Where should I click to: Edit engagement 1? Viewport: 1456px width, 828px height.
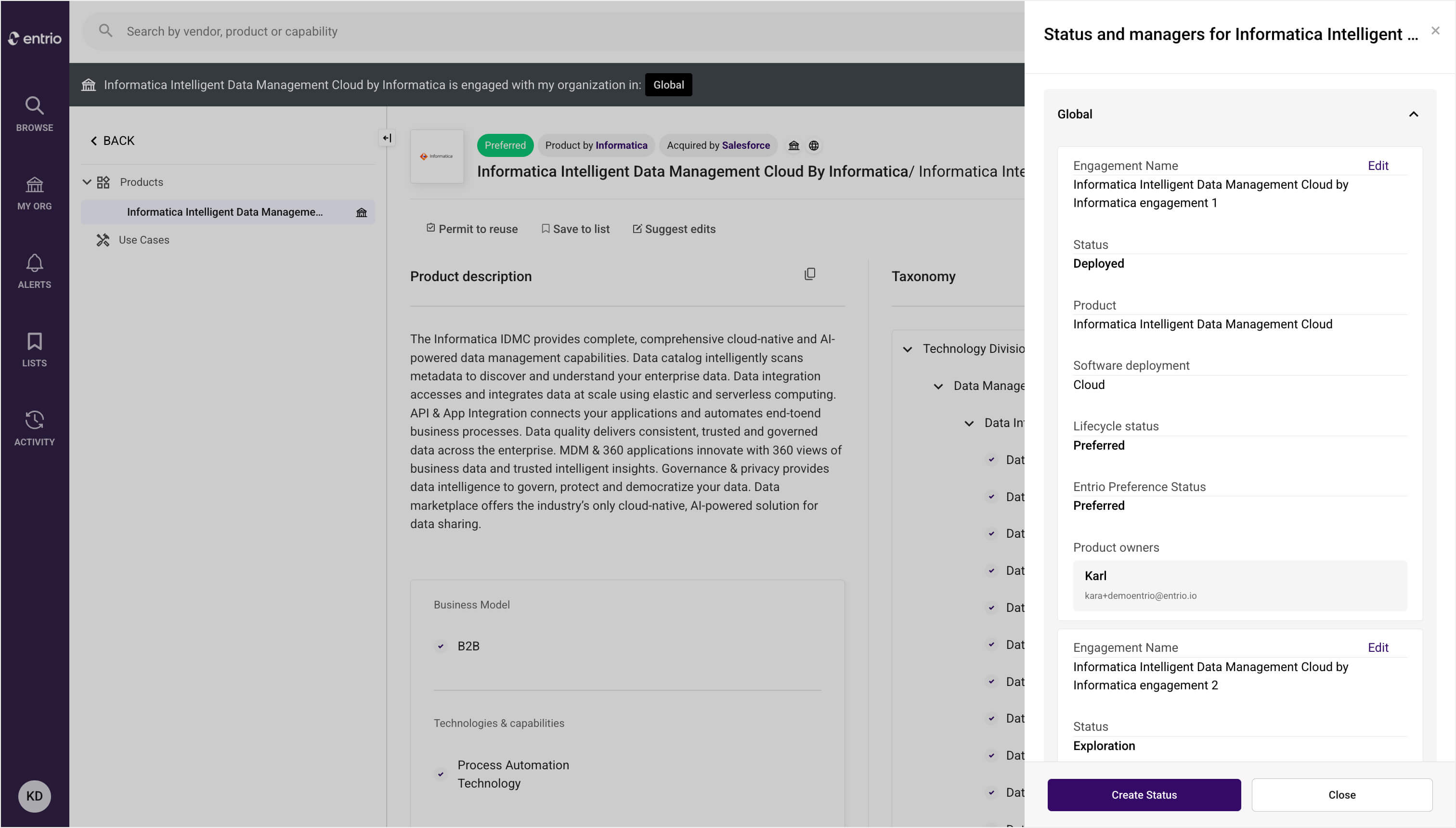click(x=1378, y=166)
